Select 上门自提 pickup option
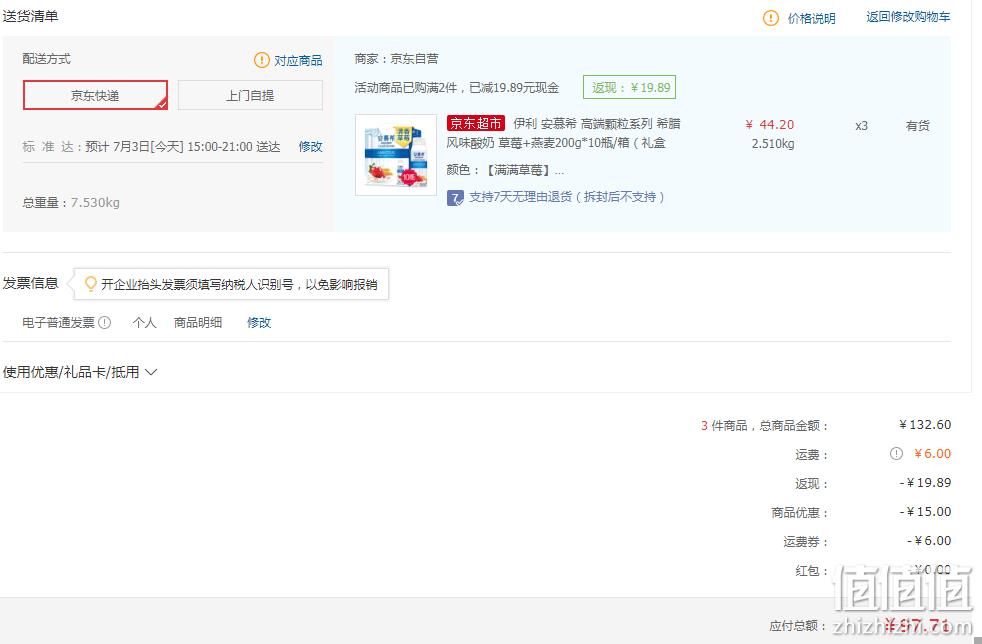Viewport: 982px width, 644px height. coord(250,95)
